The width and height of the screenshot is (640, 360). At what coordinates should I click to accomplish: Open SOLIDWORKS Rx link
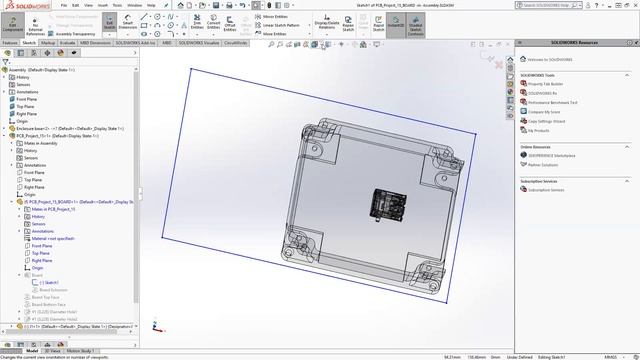coord(542,93)
